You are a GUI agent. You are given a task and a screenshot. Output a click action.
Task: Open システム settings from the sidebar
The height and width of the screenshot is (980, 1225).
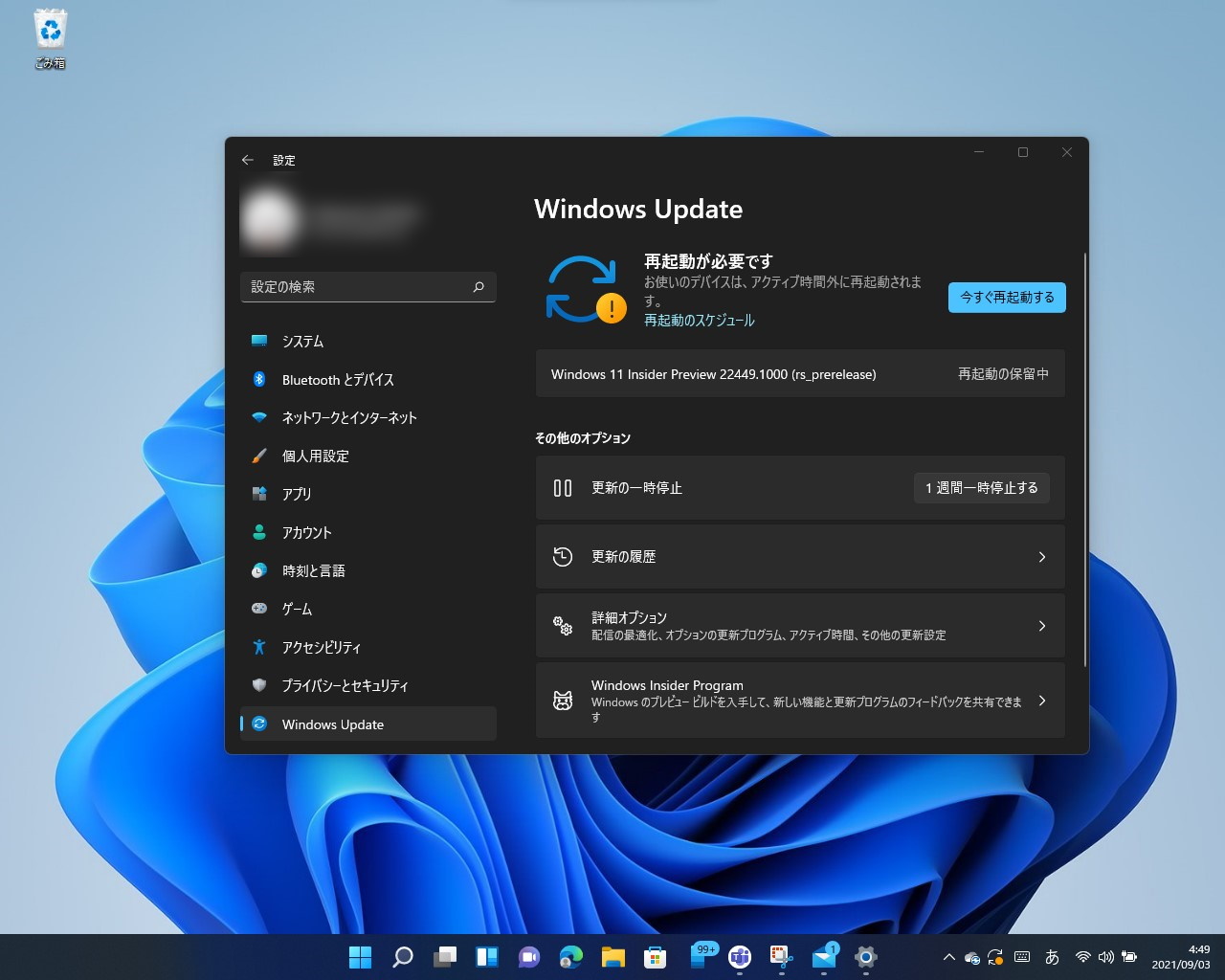coord(303,341)
